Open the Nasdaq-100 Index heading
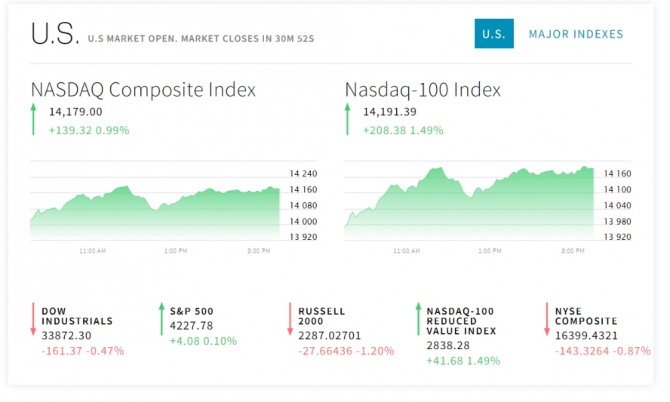 423,90
